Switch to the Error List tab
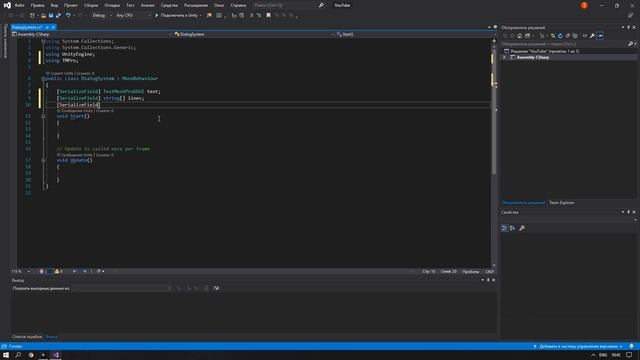This screenshot has height=360, width=640. pos(27,337)
